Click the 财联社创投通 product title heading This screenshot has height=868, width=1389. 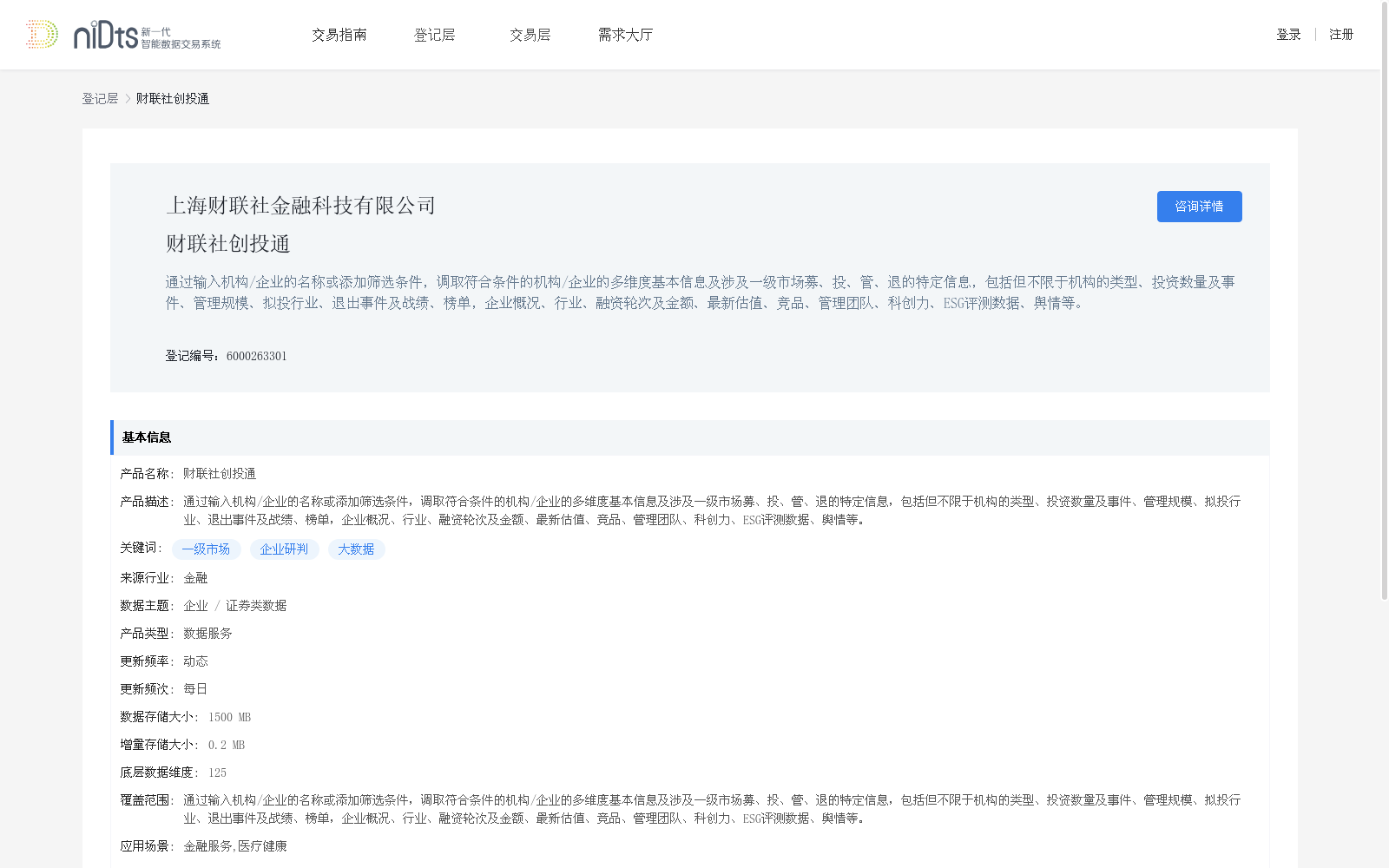pyautogui.click(x=227, y=244)
